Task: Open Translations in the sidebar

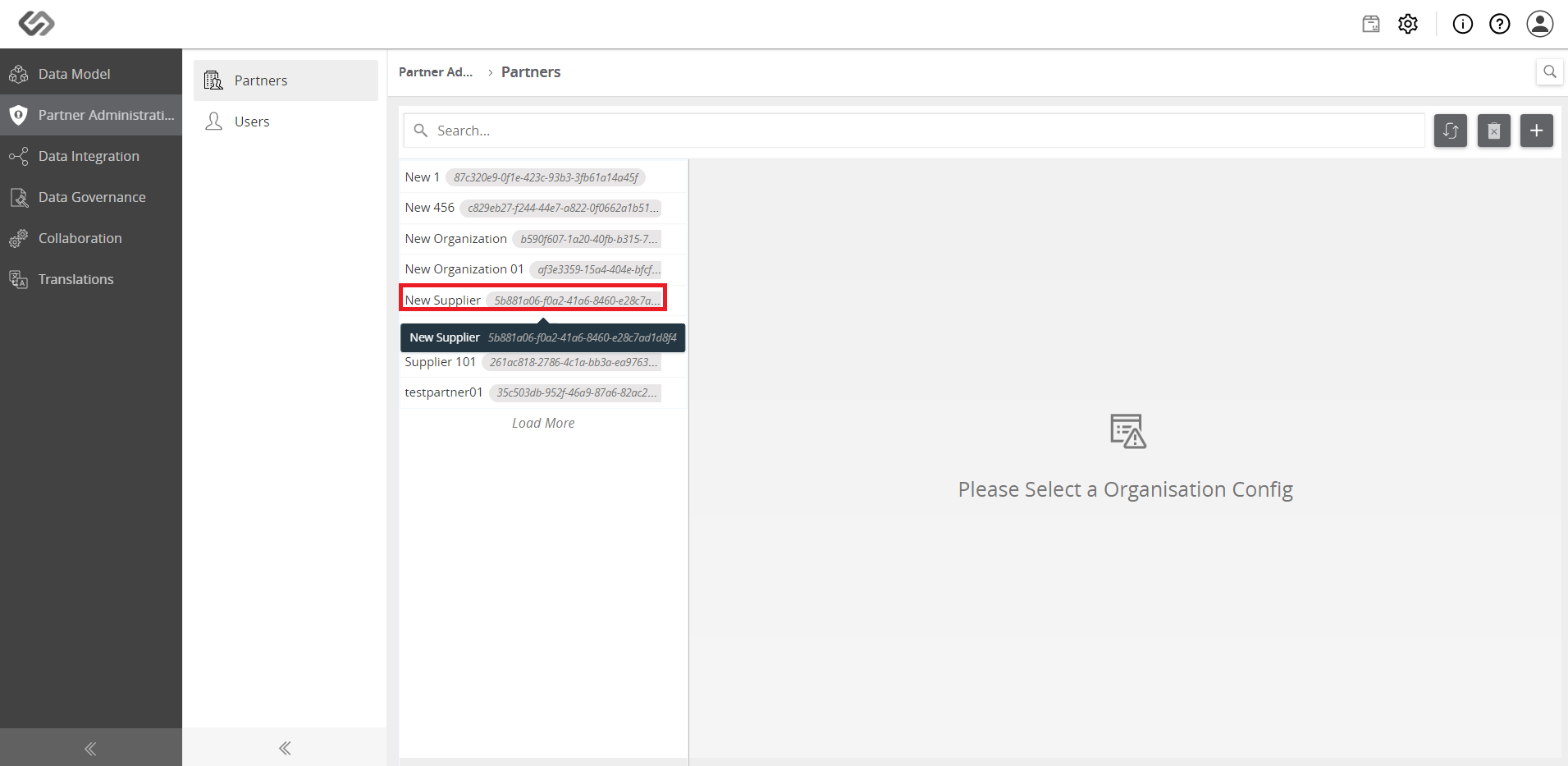Action: [91, 279]
